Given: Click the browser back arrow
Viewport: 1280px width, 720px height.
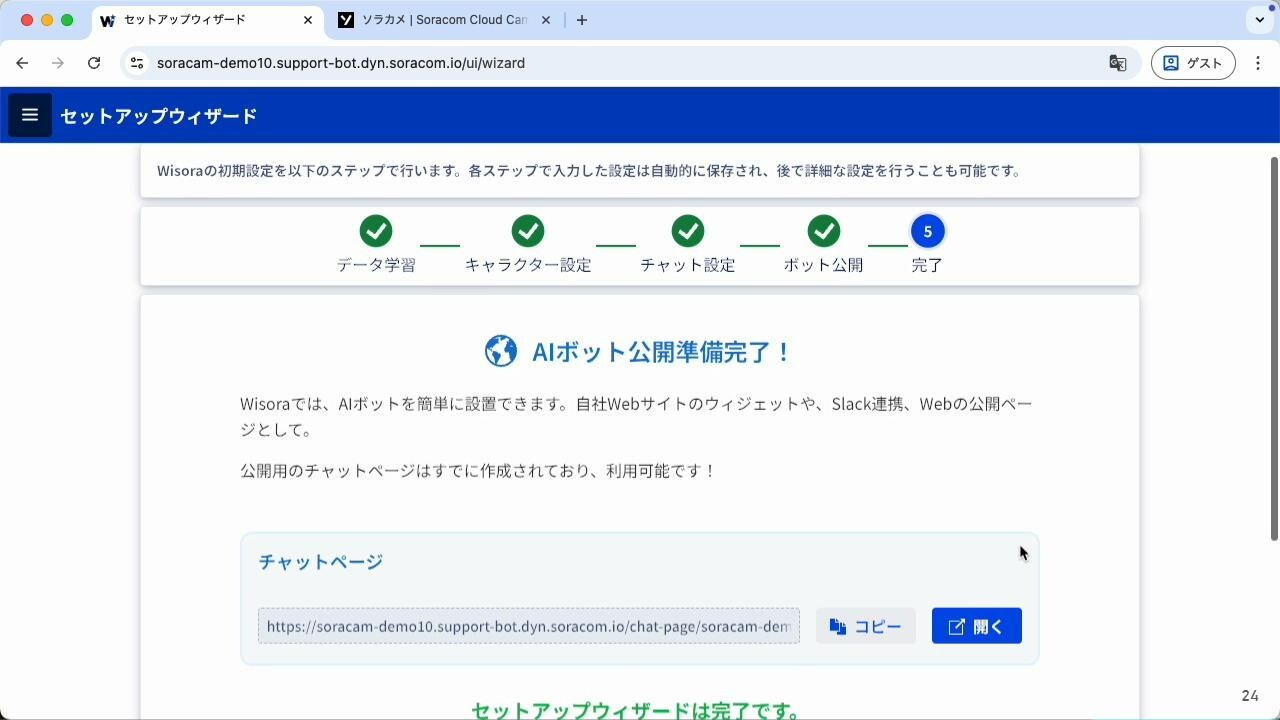Looking at the screenshot, I should coord(22,63).
